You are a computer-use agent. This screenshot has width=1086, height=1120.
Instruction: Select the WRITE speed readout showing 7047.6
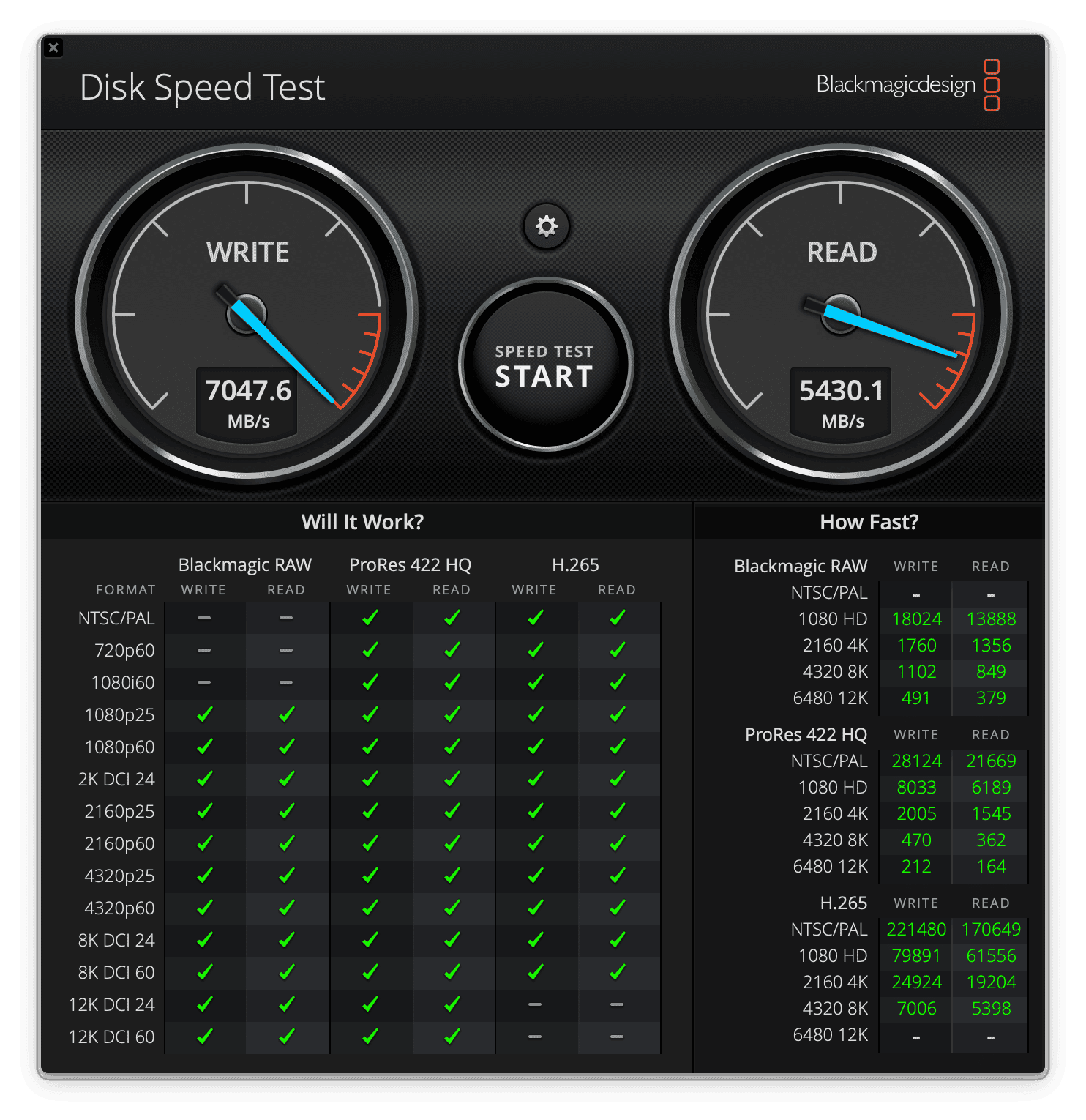coord(248,390)
